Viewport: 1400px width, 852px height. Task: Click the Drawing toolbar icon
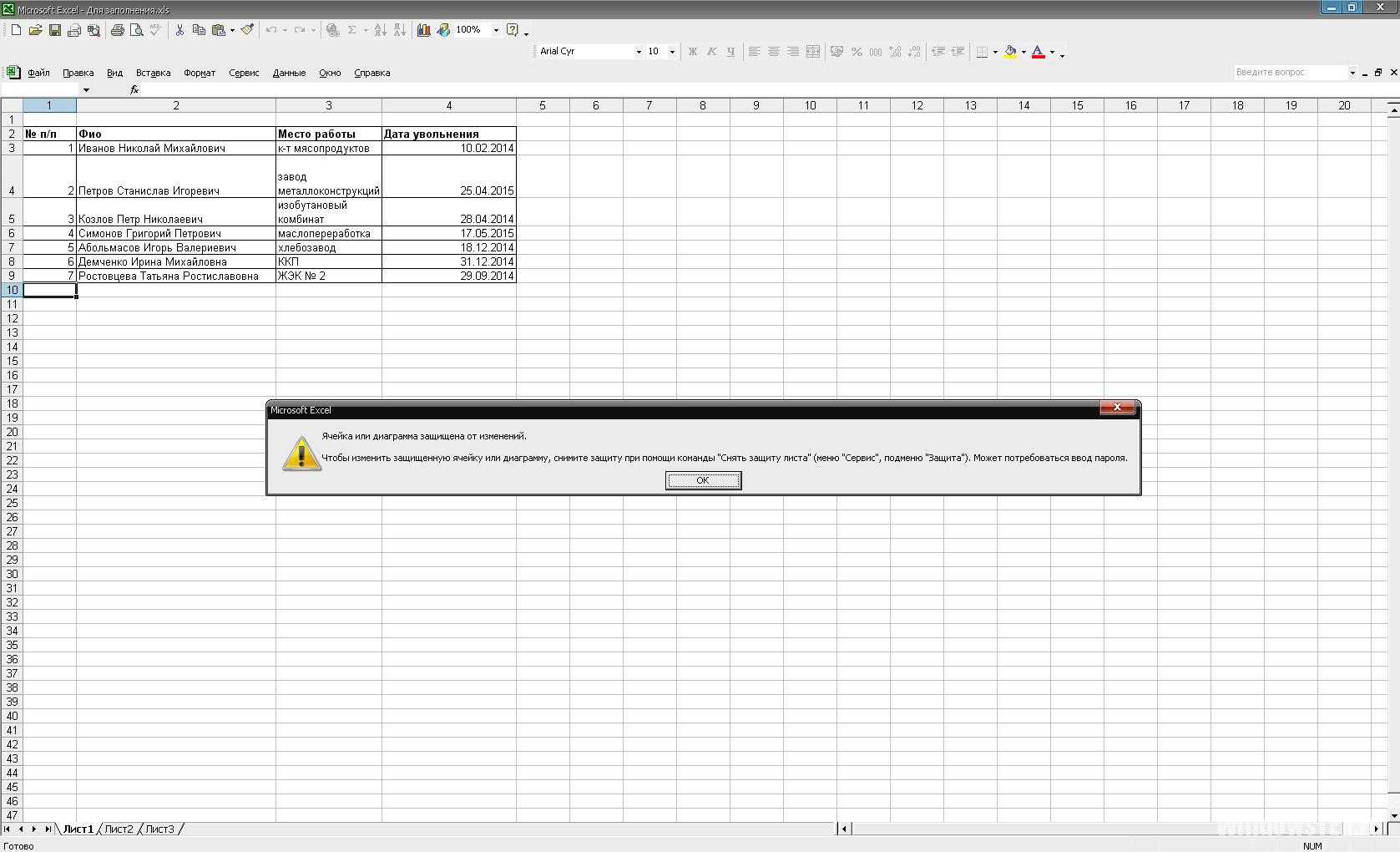click(x=443, y=30)
